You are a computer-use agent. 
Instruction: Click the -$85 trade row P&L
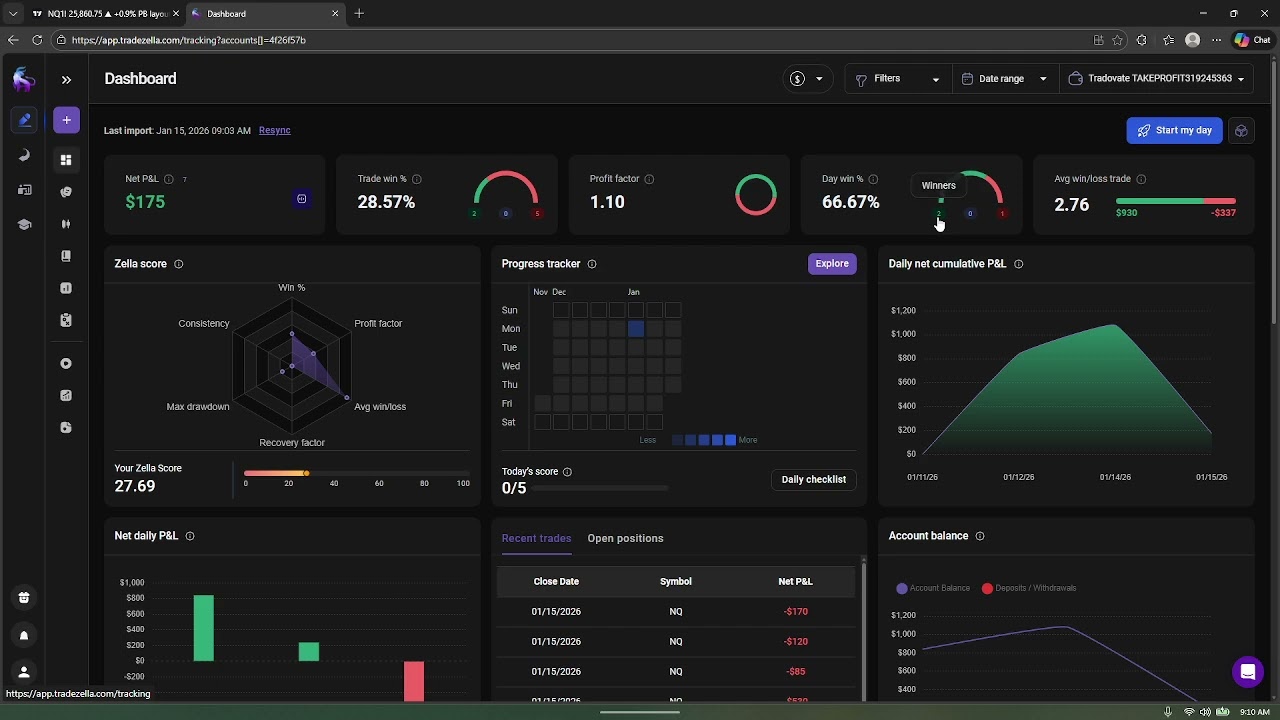point(796,671)
